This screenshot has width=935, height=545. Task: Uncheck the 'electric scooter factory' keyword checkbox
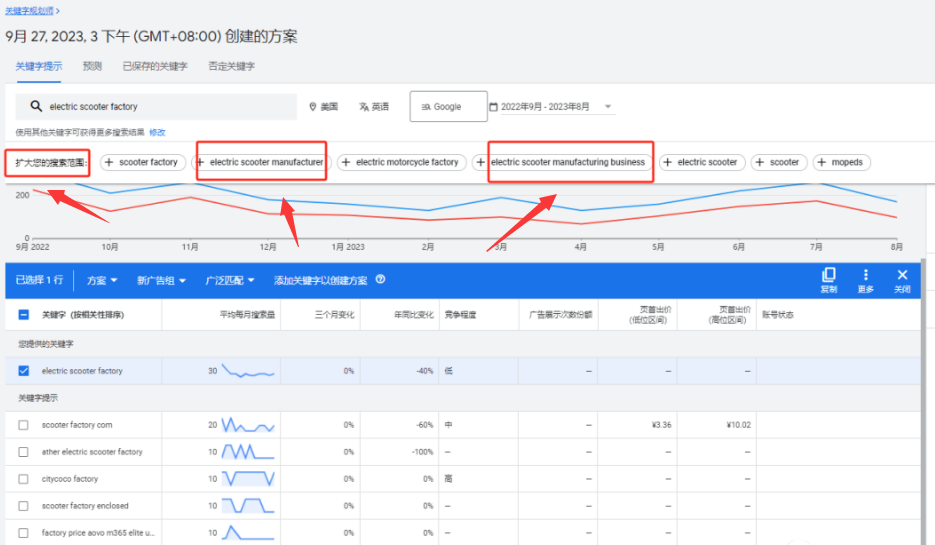click(x=24, y=371)
